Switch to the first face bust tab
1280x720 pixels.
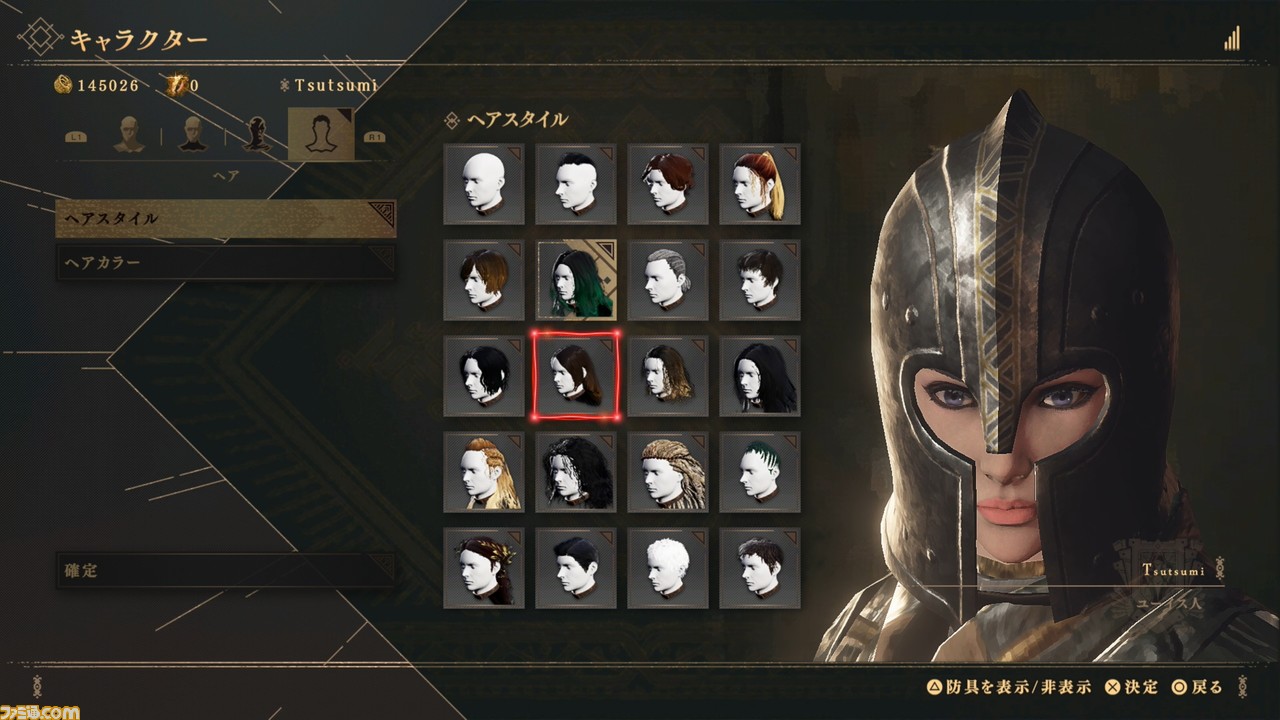(x=128, y=134)
